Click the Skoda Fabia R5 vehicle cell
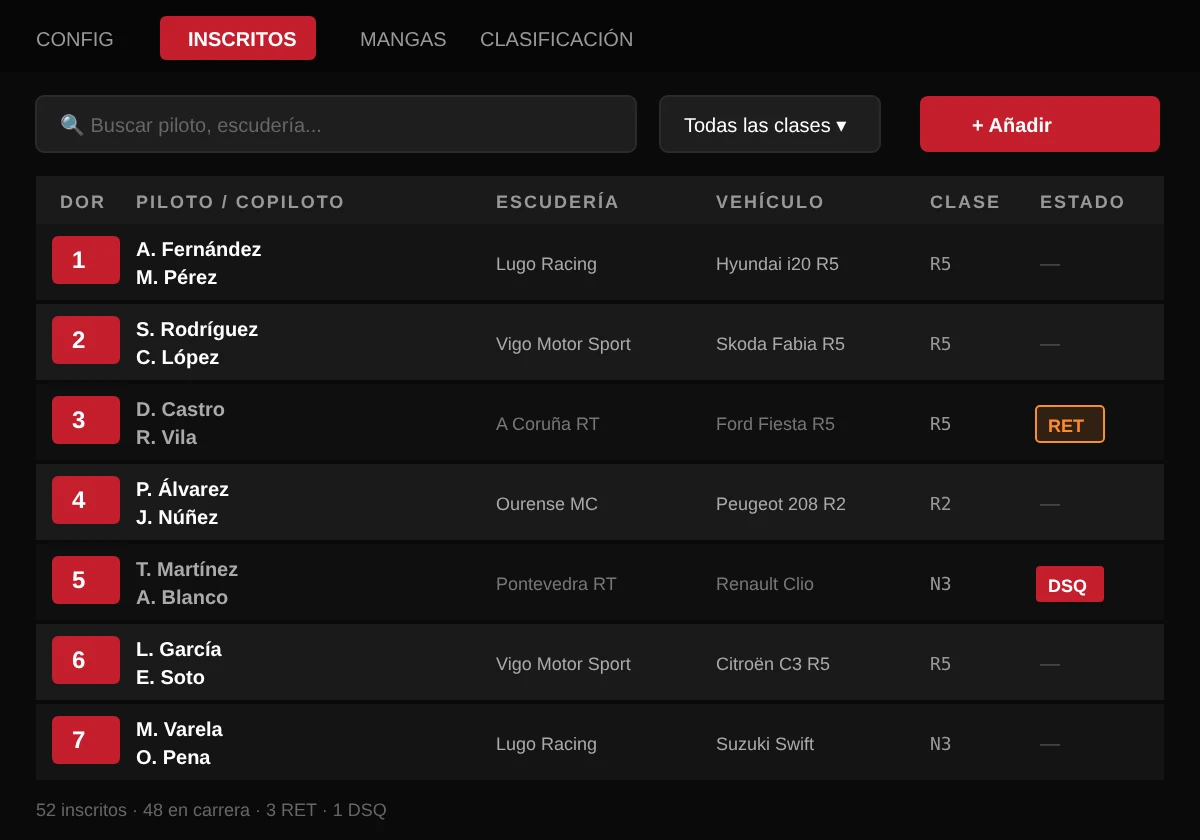The width and height of the screenshot is (1200, 840). click(780, 344)
